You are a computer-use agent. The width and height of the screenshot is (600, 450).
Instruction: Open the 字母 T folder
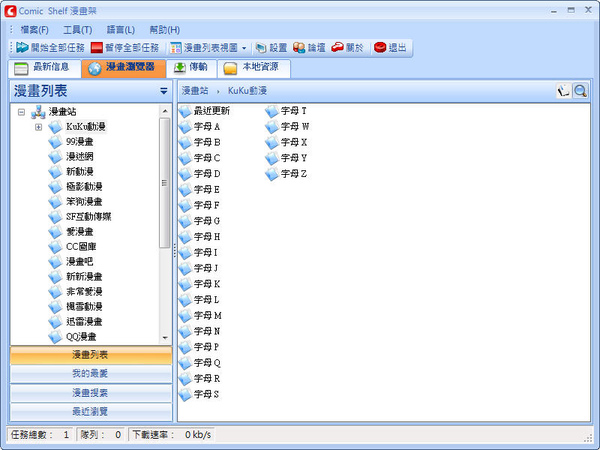tap(287, 111)
